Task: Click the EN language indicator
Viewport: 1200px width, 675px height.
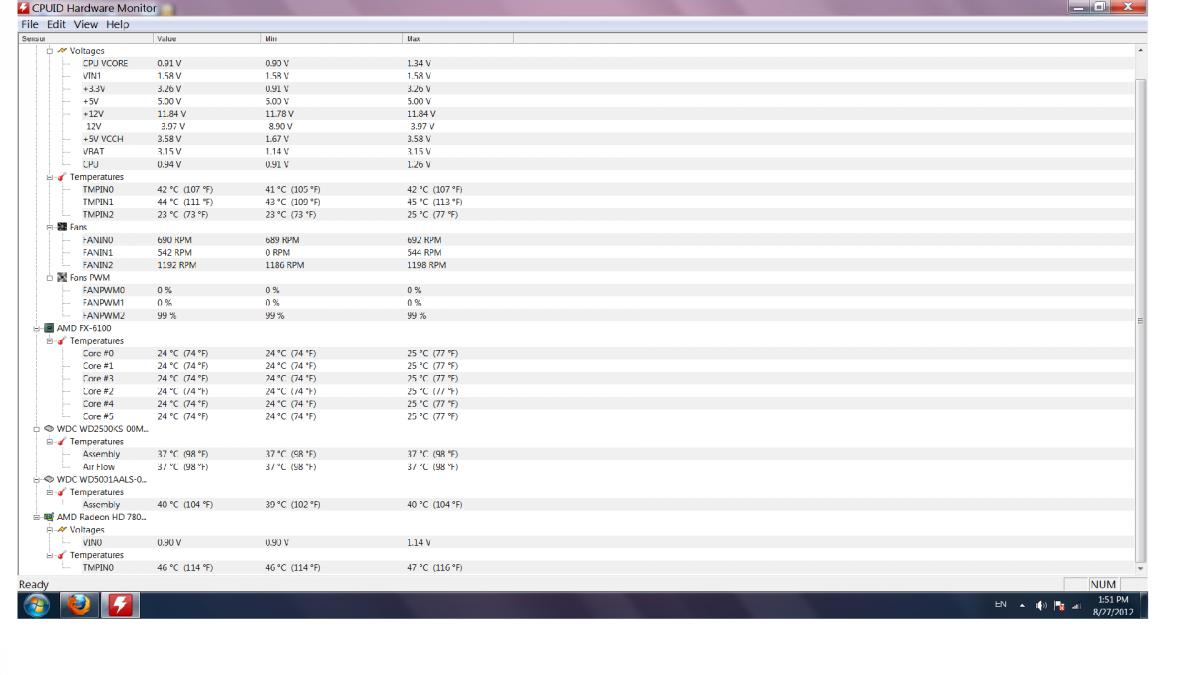Action: [1000, 605]
